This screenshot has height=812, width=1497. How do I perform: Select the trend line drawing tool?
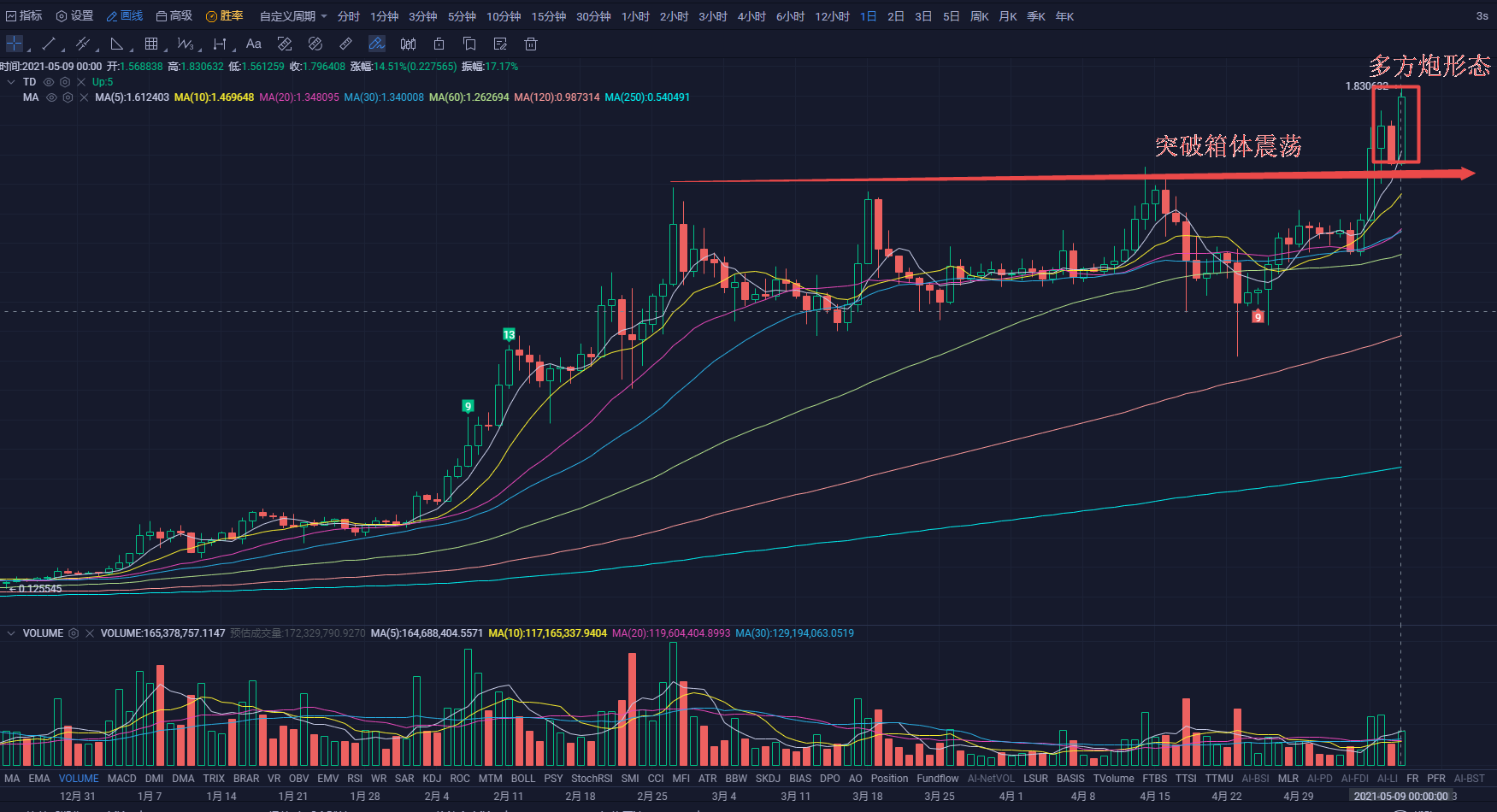click(x=49, y=44)
